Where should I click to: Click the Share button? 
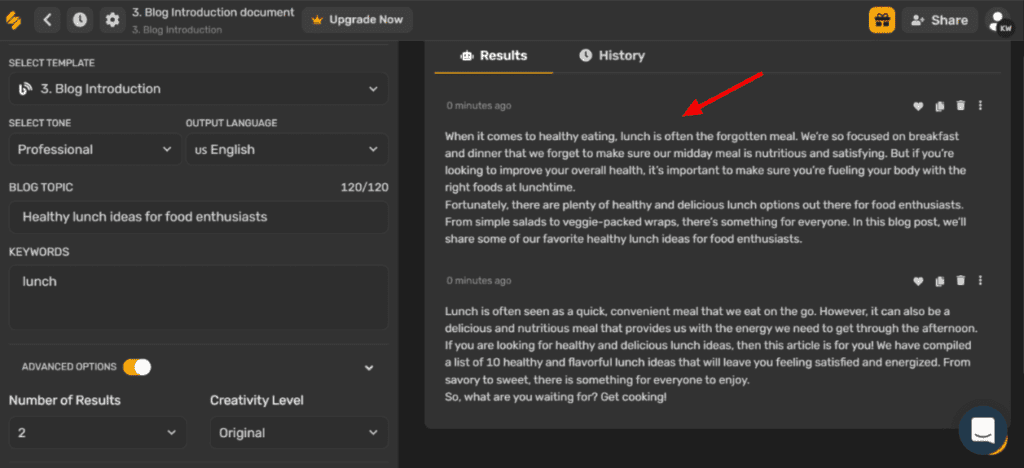tap(938, 20)
